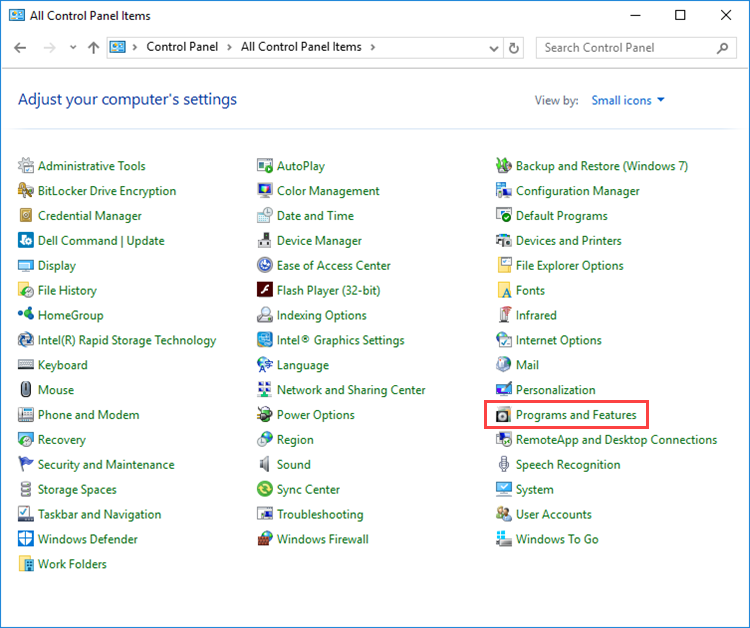Click the Device Manager icon
The width and height of the screenshot is (750, 628).
[265, 240]
